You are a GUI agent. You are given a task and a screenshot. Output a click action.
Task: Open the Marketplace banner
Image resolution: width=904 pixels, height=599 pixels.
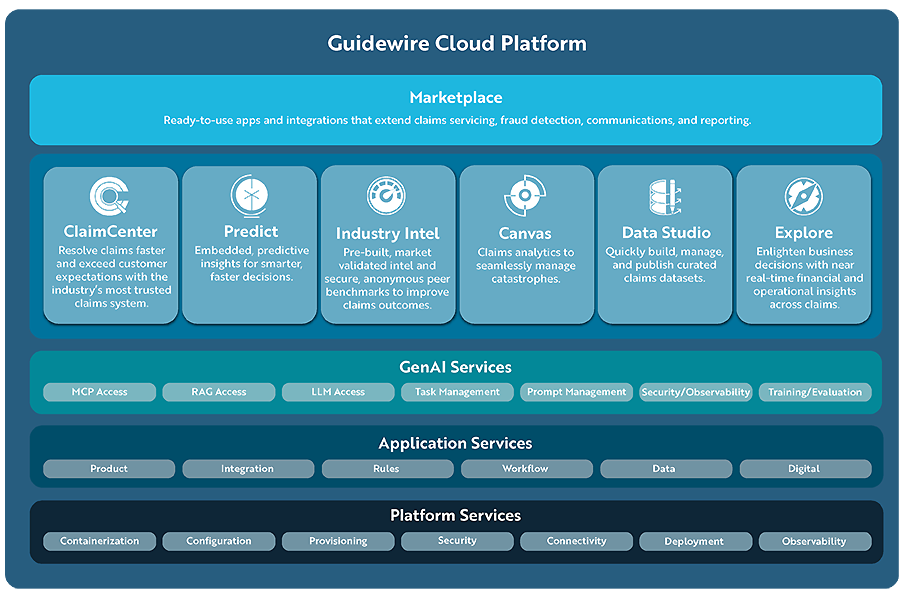click(455, 109)
